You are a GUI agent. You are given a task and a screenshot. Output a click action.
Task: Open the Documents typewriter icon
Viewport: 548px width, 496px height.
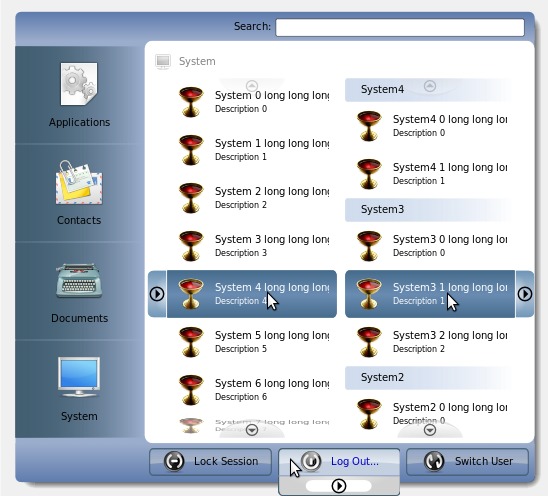79,280
